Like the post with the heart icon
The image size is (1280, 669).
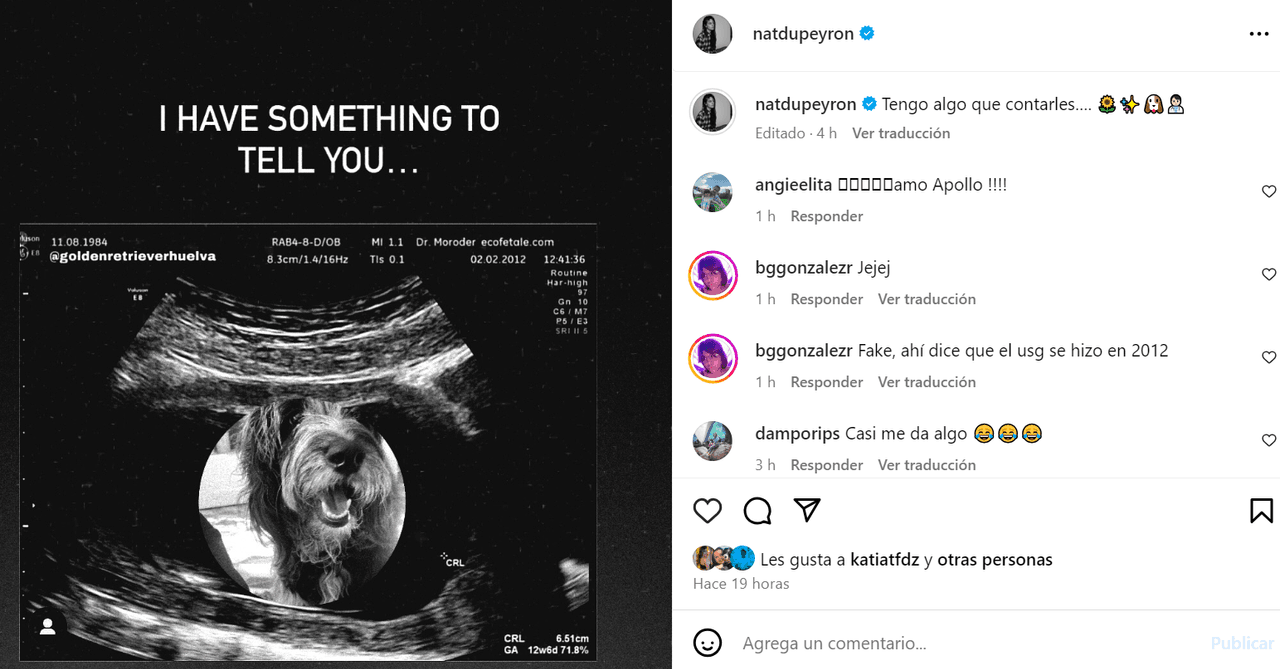pyautogui.click(x=707, y=510)
